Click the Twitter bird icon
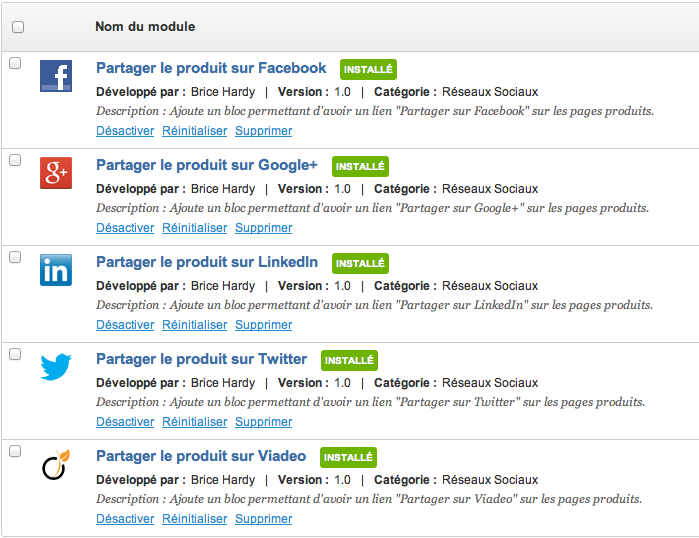 56,367
